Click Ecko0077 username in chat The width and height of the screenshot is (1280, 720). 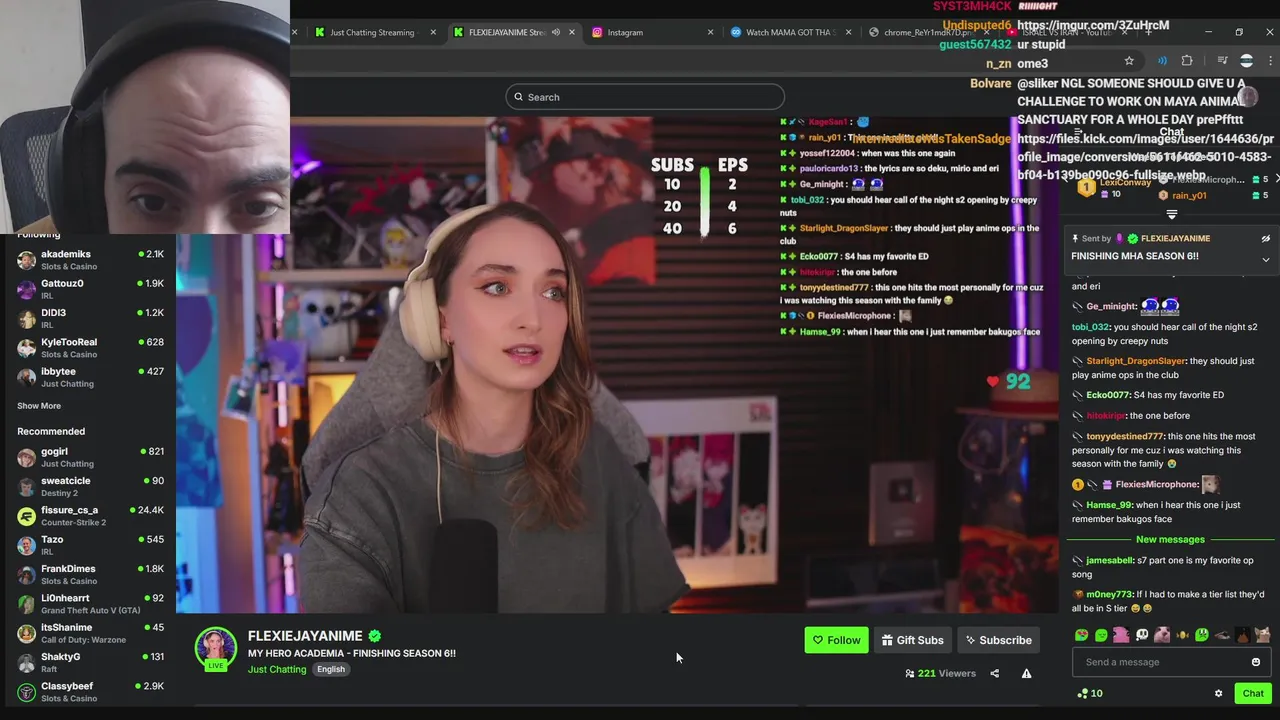(x=1109, y=395)
